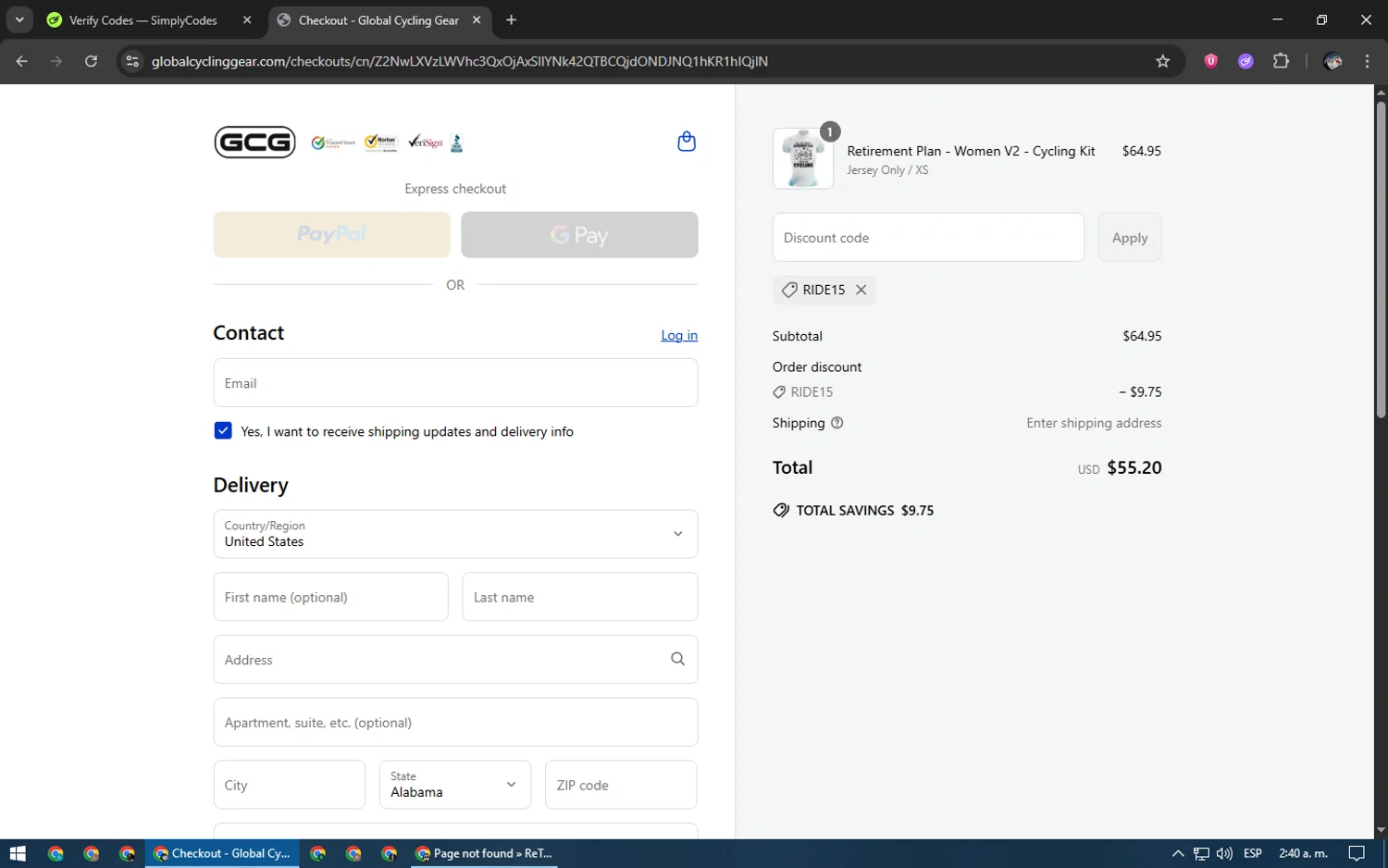Pay with PayPal express checkout
The image size is (1388, 868).
point(331,234)
